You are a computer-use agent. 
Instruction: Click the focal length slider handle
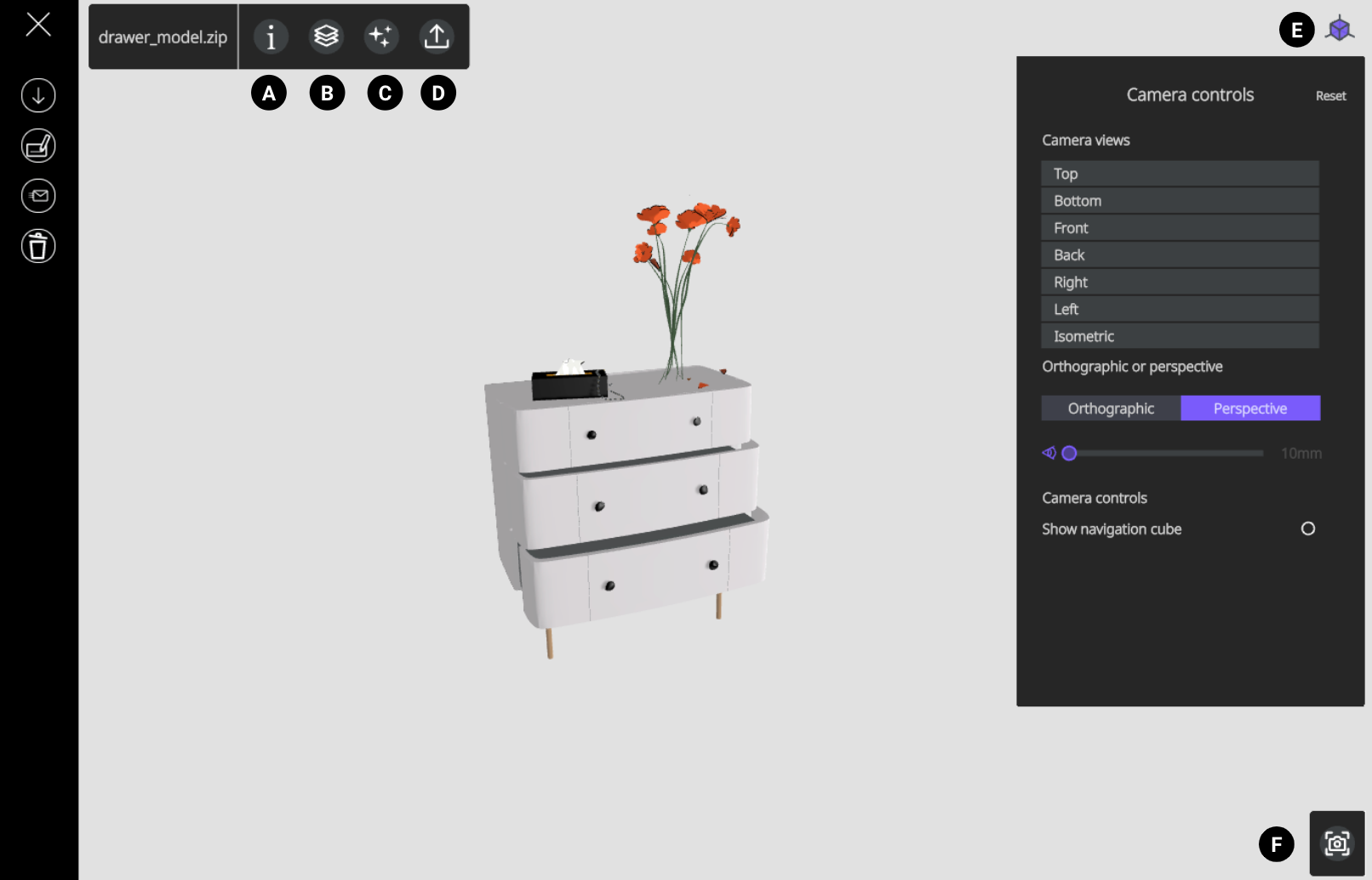coord(1070,454)
